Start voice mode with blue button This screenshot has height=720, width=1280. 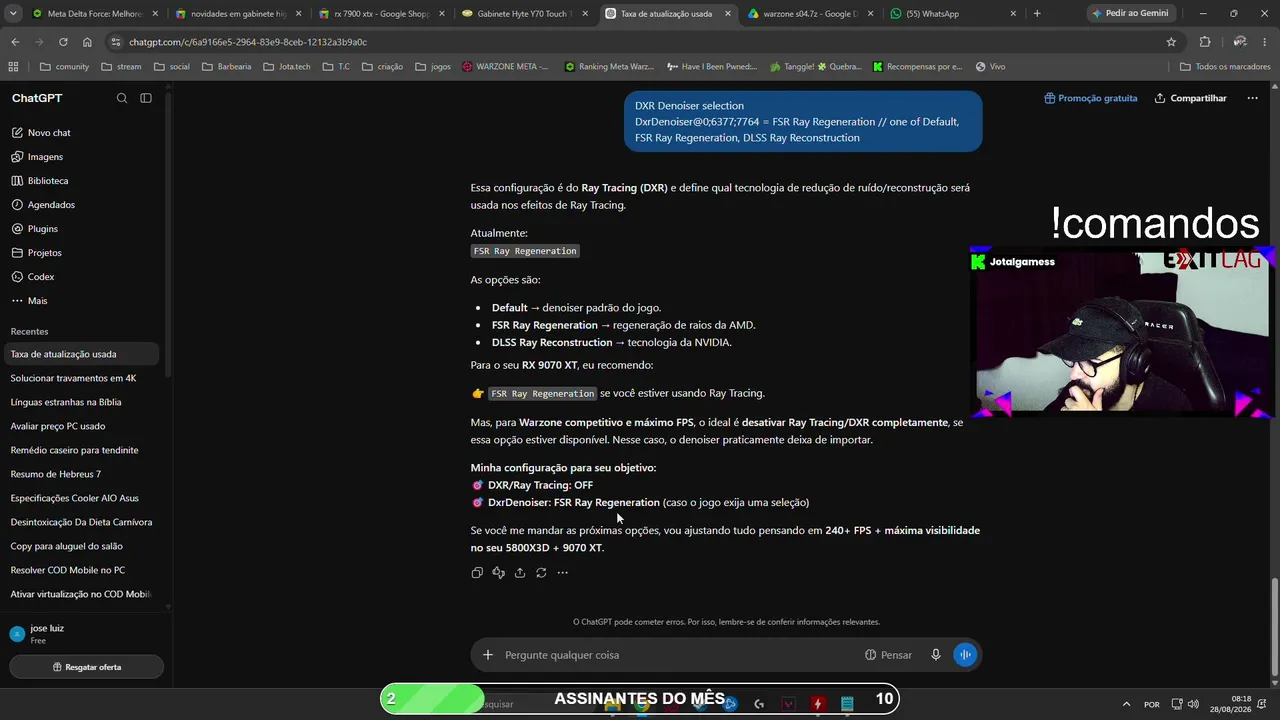[965, 655]
